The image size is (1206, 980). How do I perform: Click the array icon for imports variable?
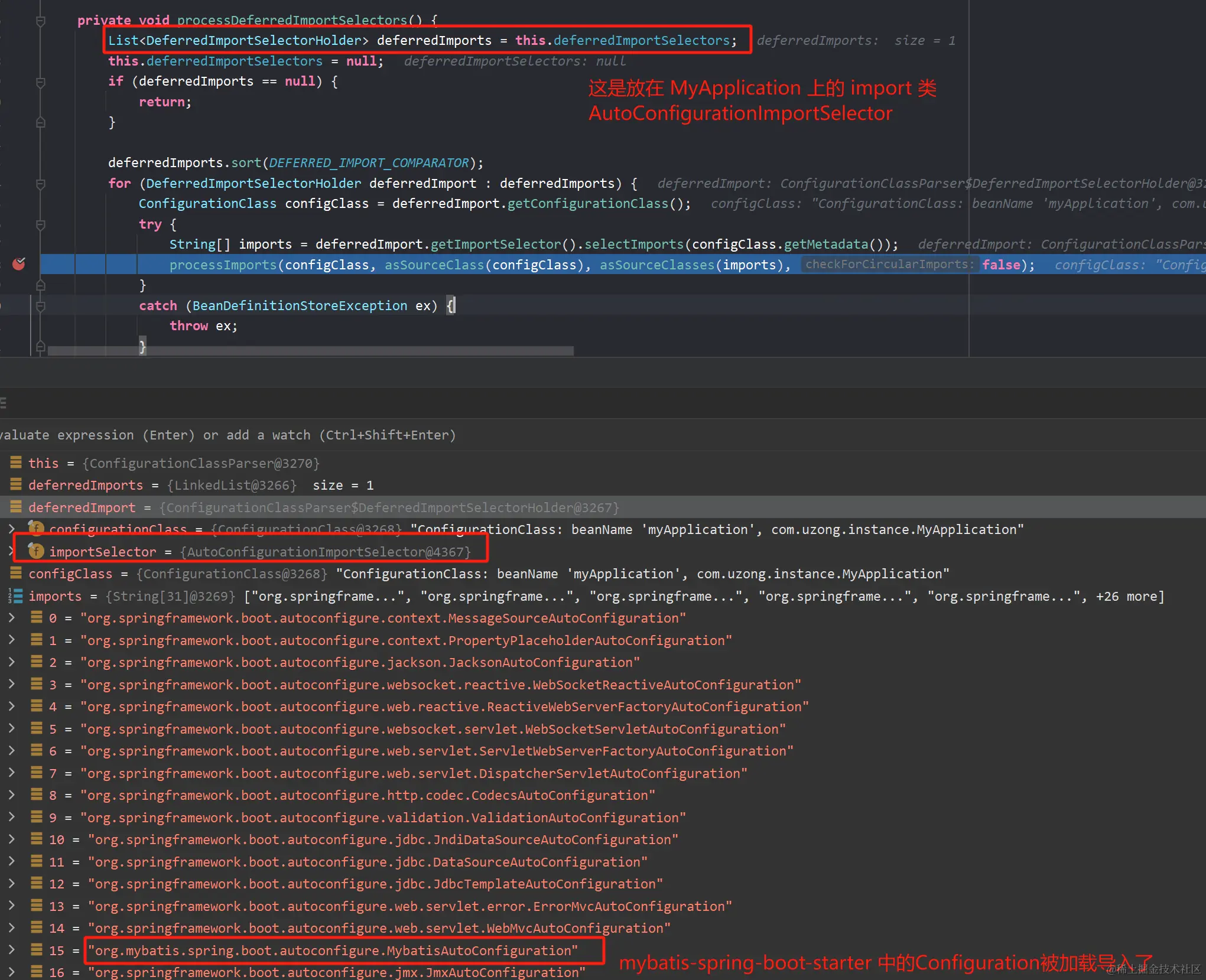click(16, 595)
